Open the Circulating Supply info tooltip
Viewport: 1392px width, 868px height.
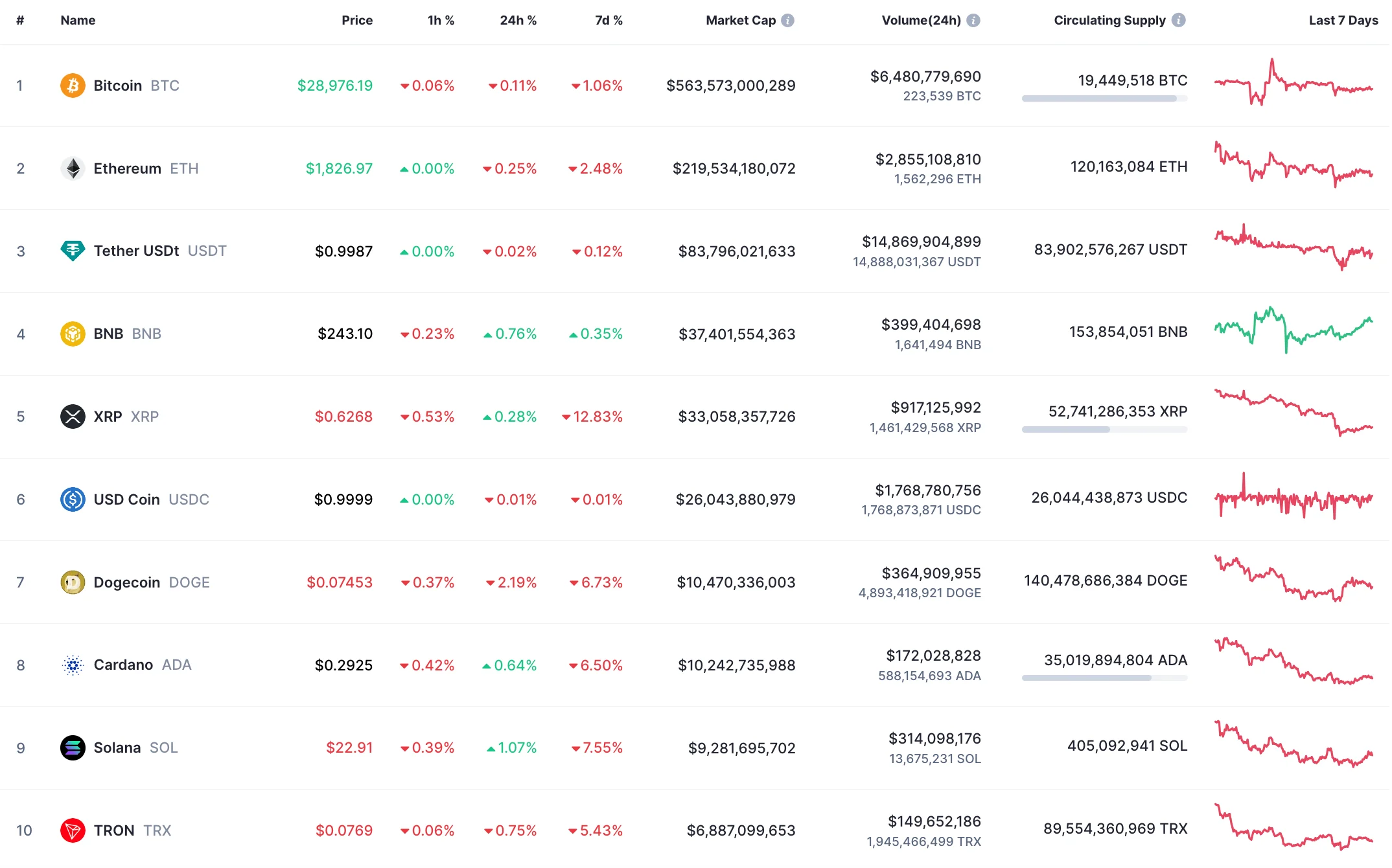click(x=1178, y=20)
